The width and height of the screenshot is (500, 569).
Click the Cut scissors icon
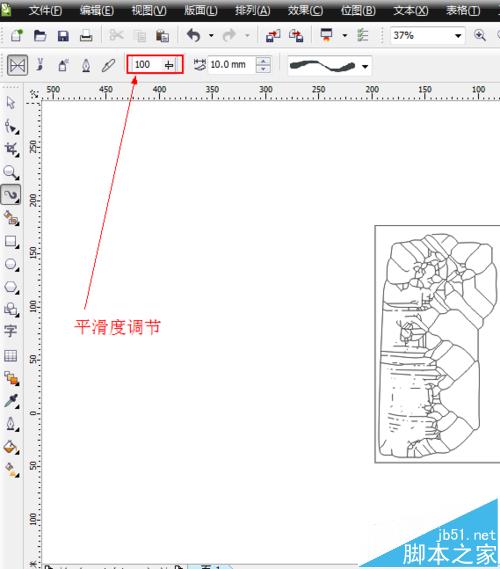pos(116,36)
